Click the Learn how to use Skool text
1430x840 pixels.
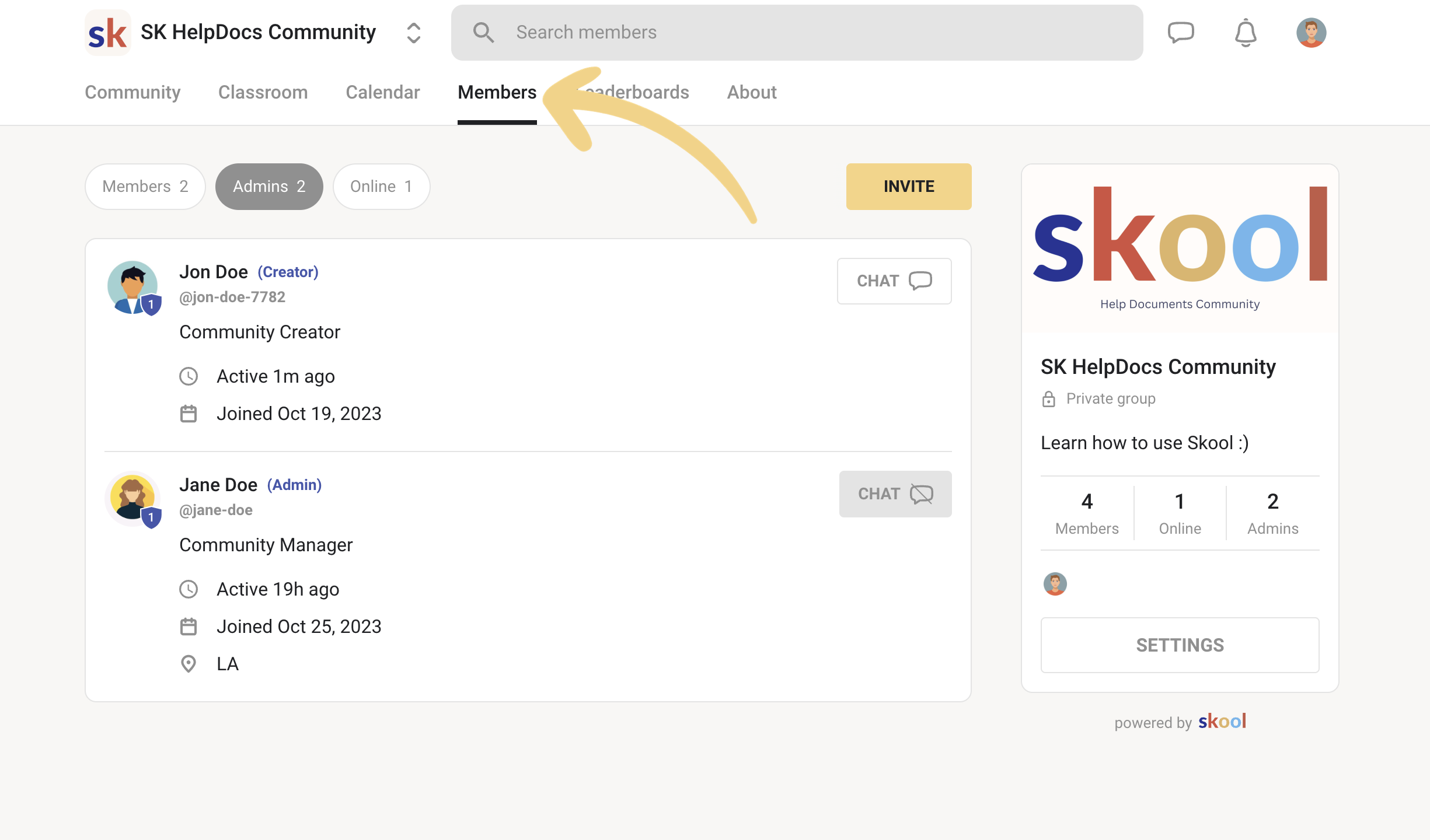[1145, 443]
